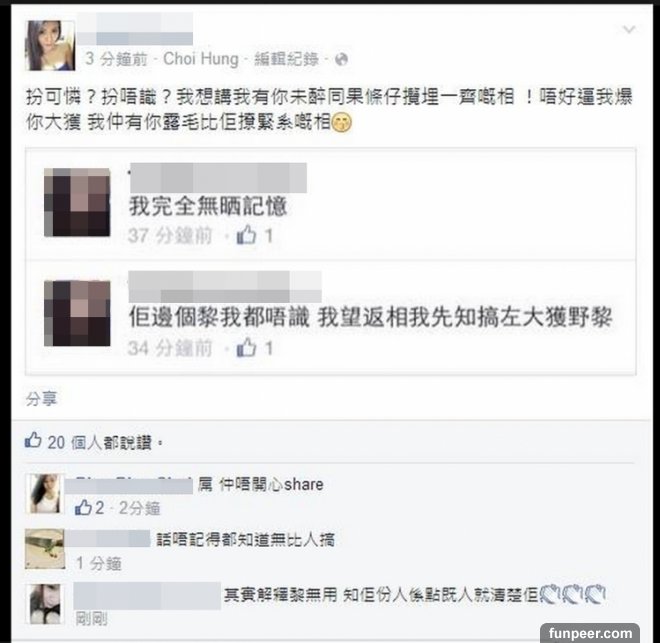
Task: Click thumbs-up icon beside 34 分鐘前 comment
Action: click(246, 348)
